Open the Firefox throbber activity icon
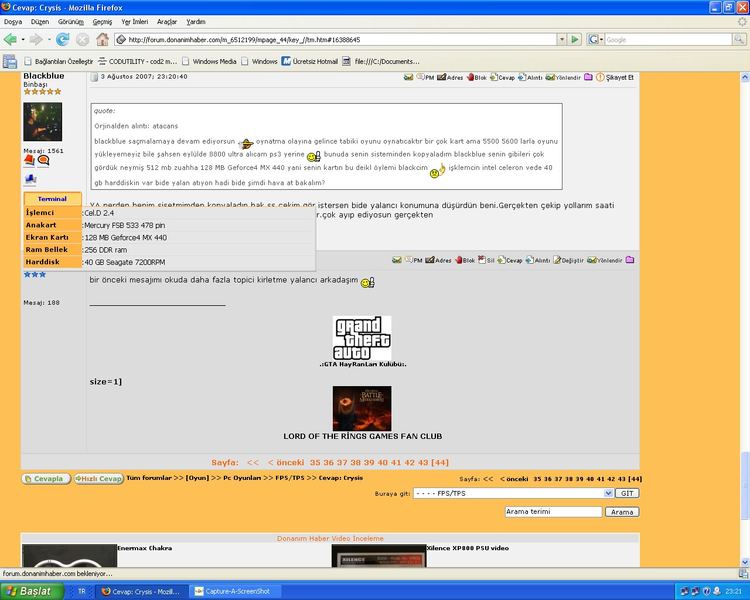This screenshot has width=750, height=600. 742,22
